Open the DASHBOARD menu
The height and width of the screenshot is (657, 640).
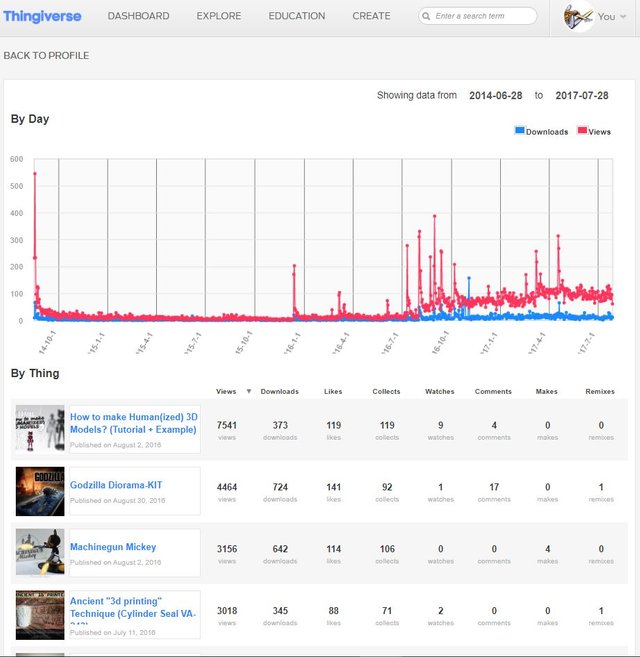point(139,16)
